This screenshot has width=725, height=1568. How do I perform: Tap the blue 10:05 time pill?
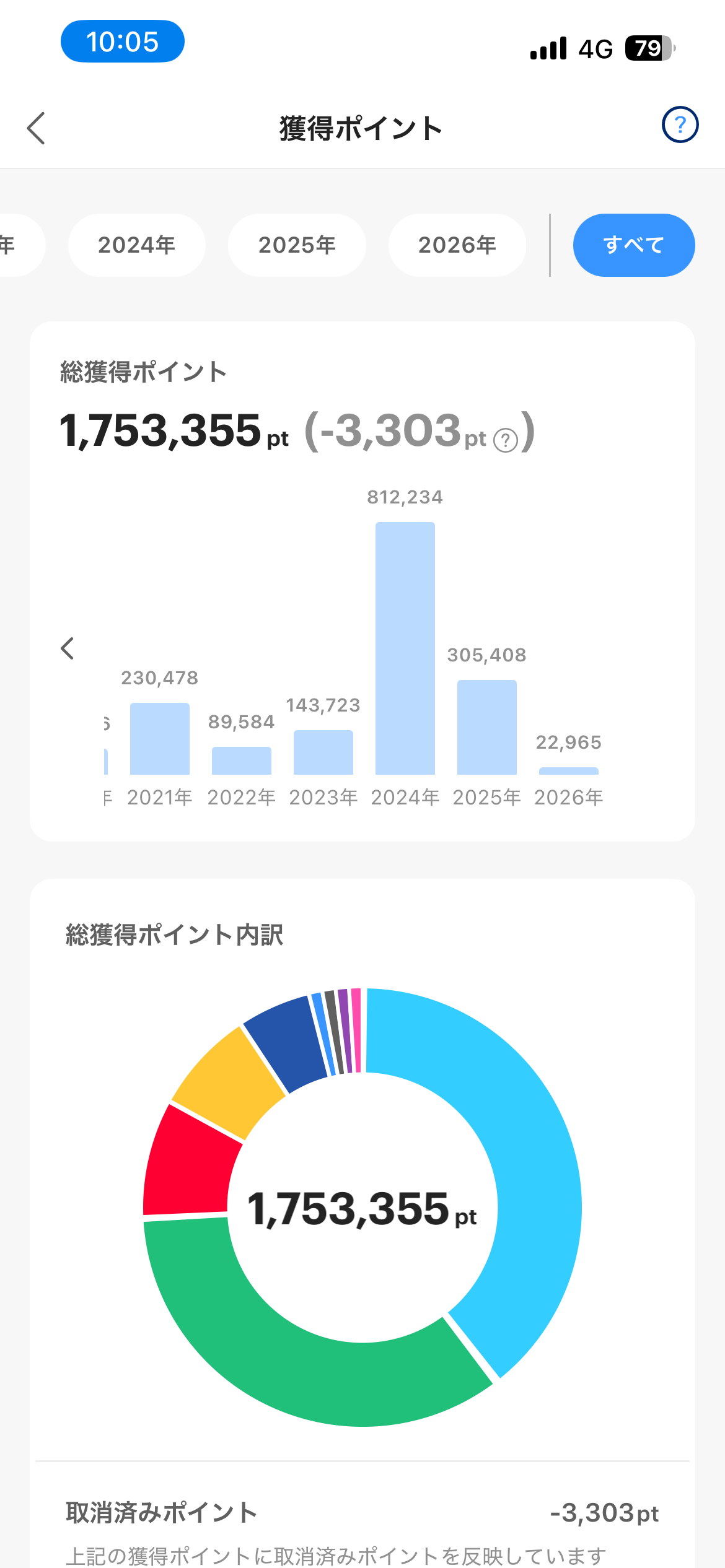point(122,41)
